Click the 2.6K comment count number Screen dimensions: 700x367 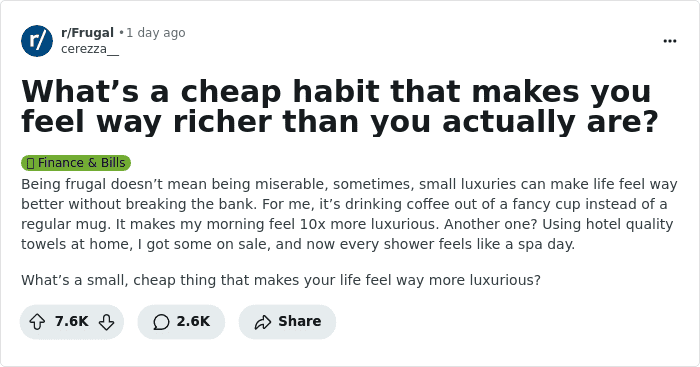pyautogui.click(x=193, y=321)
